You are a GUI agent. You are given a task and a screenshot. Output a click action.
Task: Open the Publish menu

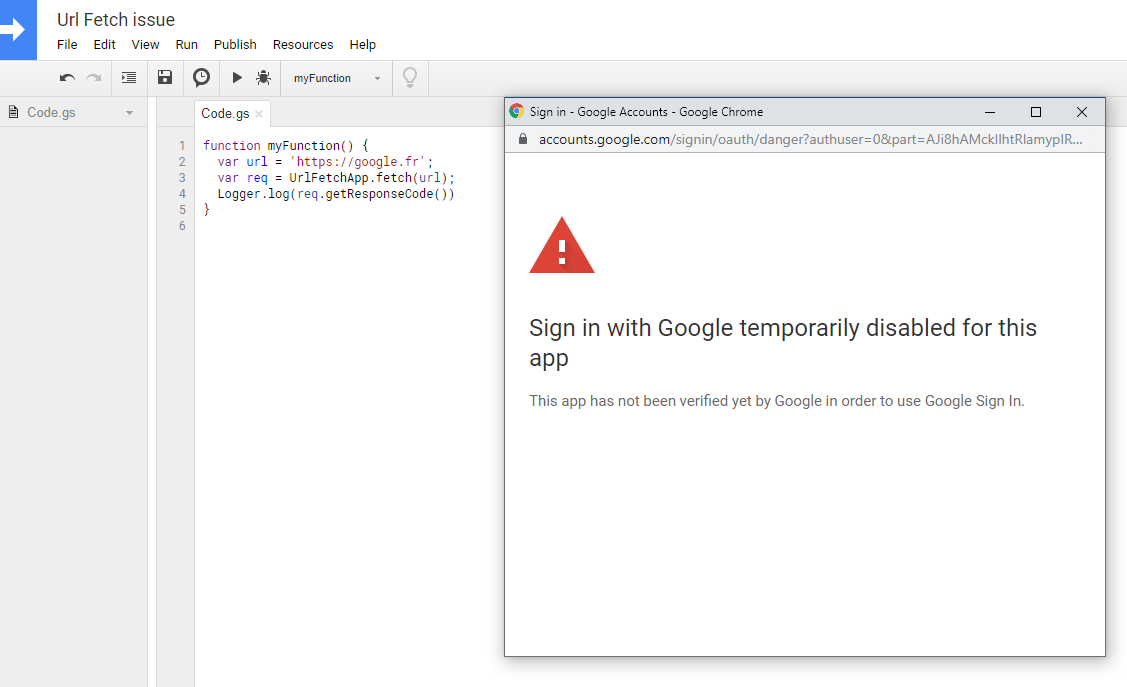click(235, 44)
